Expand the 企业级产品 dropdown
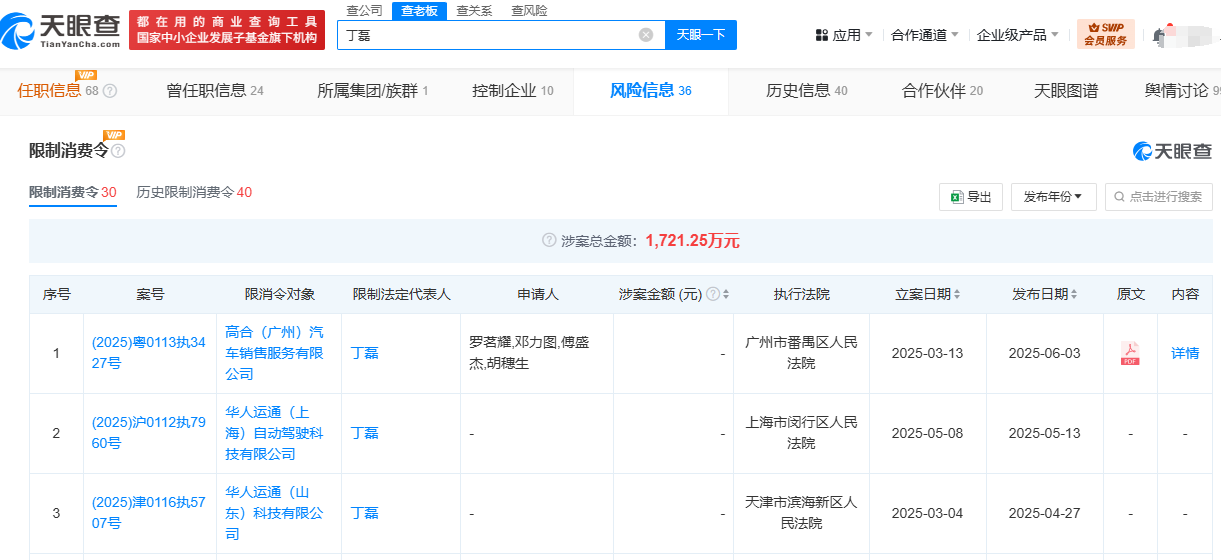The image size is (1221, 560). pos(1018,35)
